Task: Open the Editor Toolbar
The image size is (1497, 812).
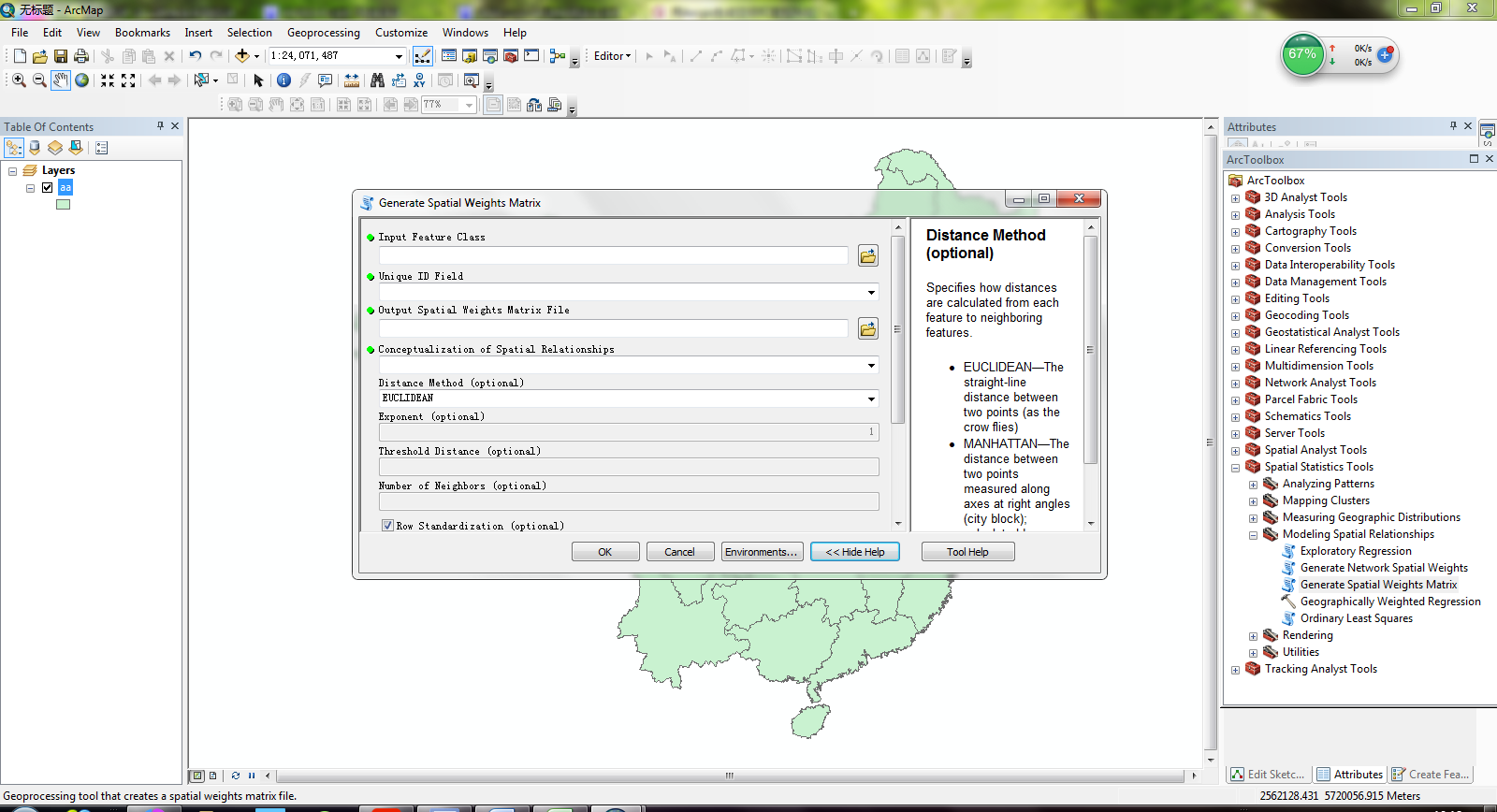Action: (x=423, y=56)
